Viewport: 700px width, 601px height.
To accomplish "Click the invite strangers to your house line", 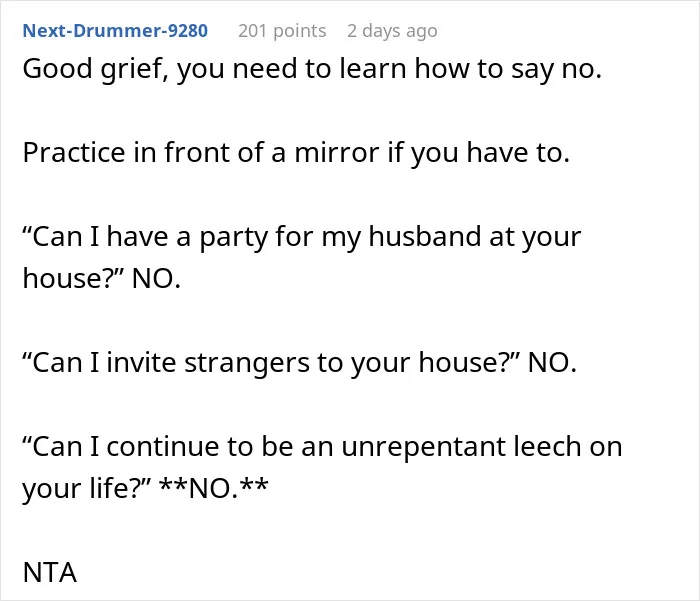I will tap(300, 363).
